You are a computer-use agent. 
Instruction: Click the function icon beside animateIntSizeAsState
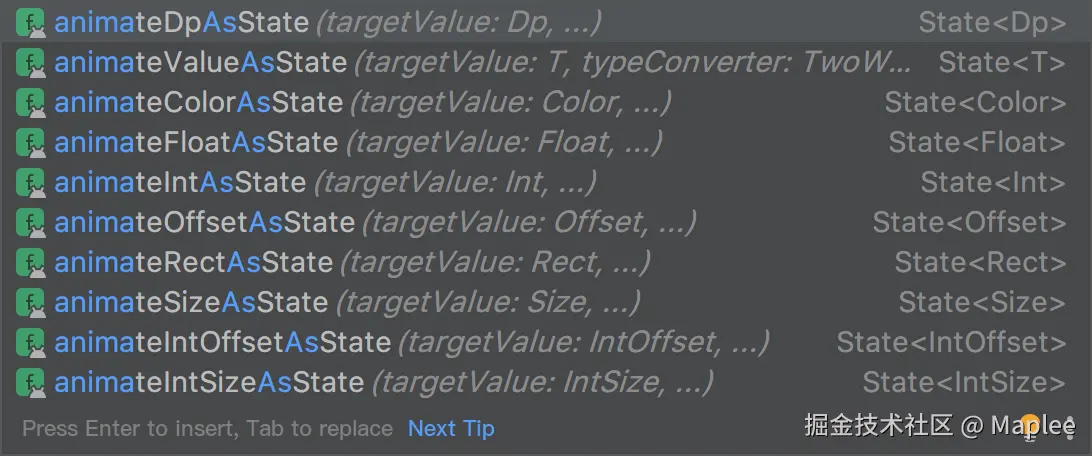tap(31, 382)
